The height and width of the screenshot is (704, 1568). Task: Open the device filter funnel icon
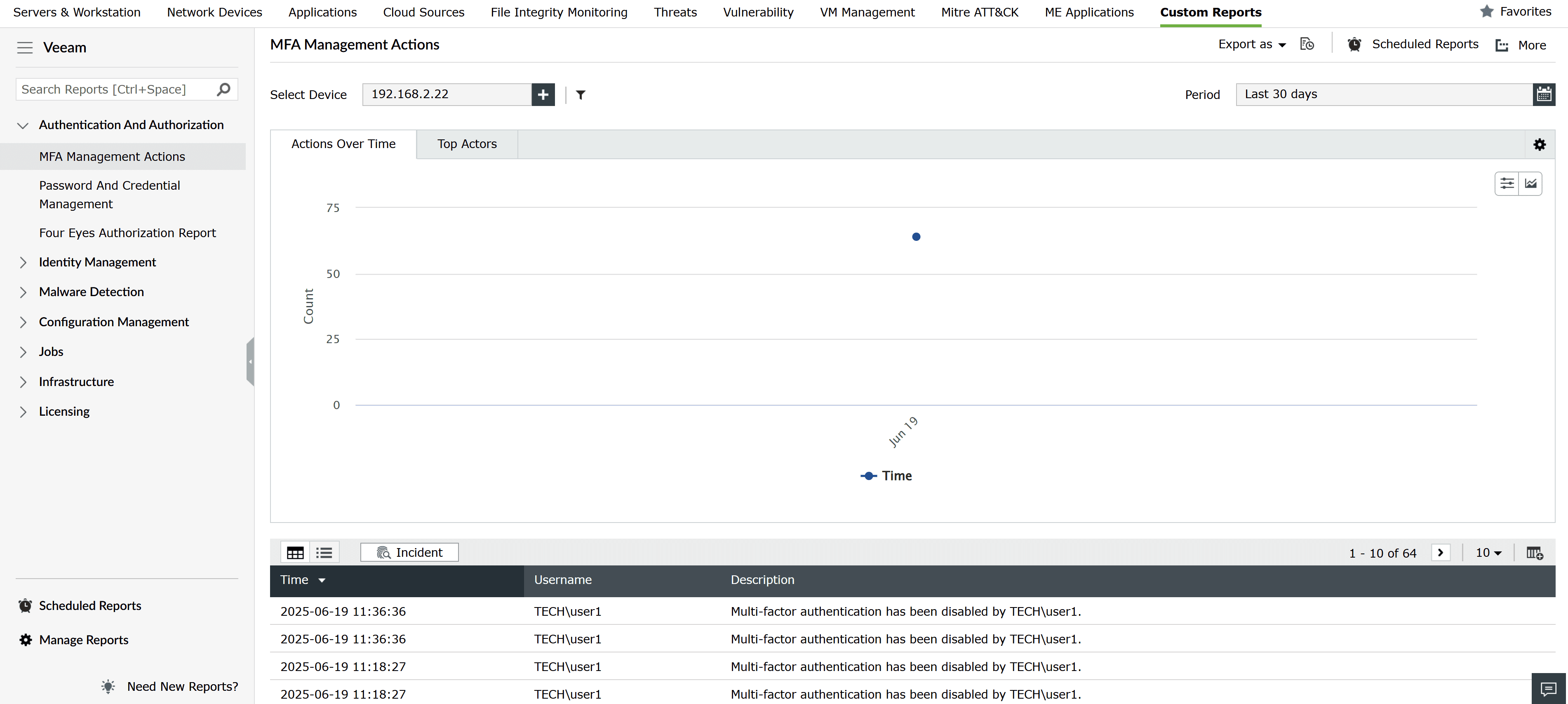click(x=580, y=94)
